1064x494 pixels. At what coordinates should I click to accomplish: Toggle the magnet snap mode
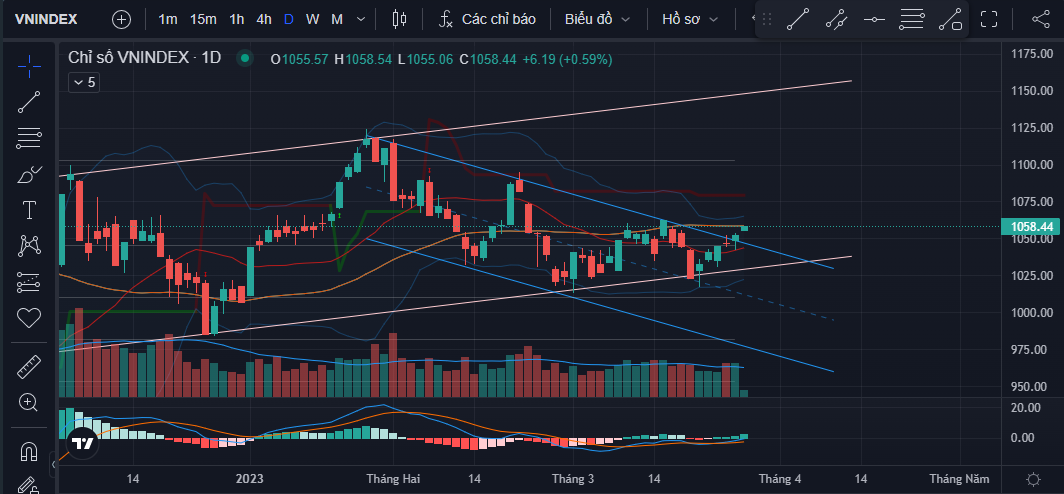click(x=29, y=450)
